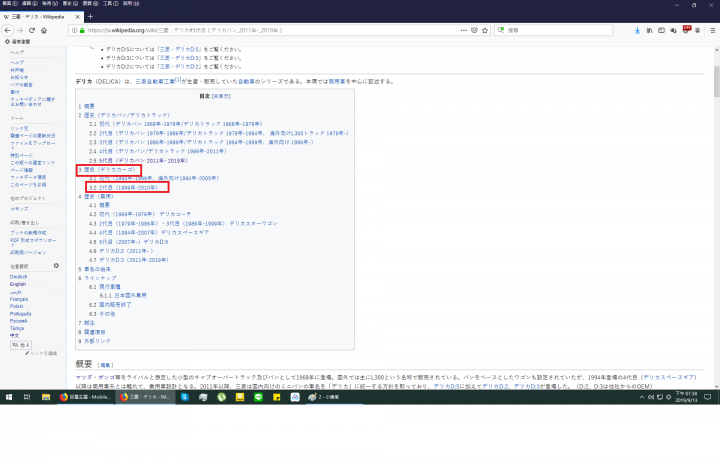Switch to the Polski language version
The height and width of the screenshot is (466, 720).
pos(17,306)
